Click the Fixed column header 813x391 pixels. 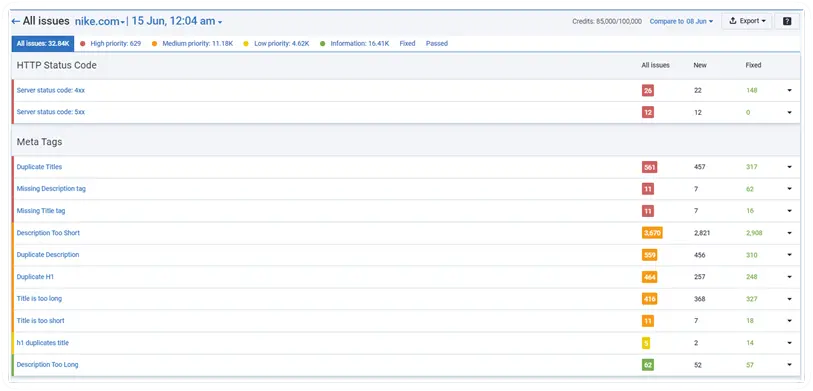tap(753, 65)
